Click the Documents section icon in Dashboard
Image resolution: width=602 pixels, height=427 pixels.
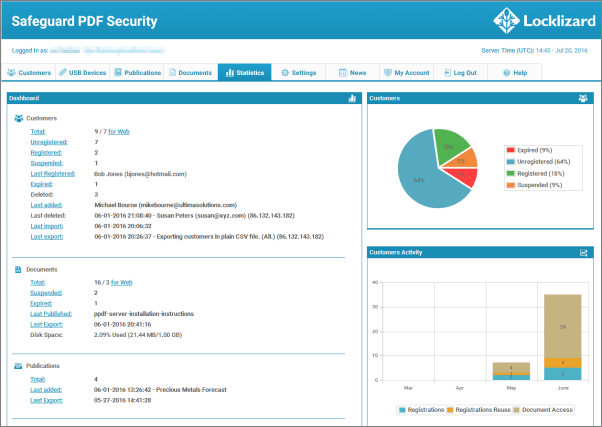pyautogui.click(x=18, y=270)
